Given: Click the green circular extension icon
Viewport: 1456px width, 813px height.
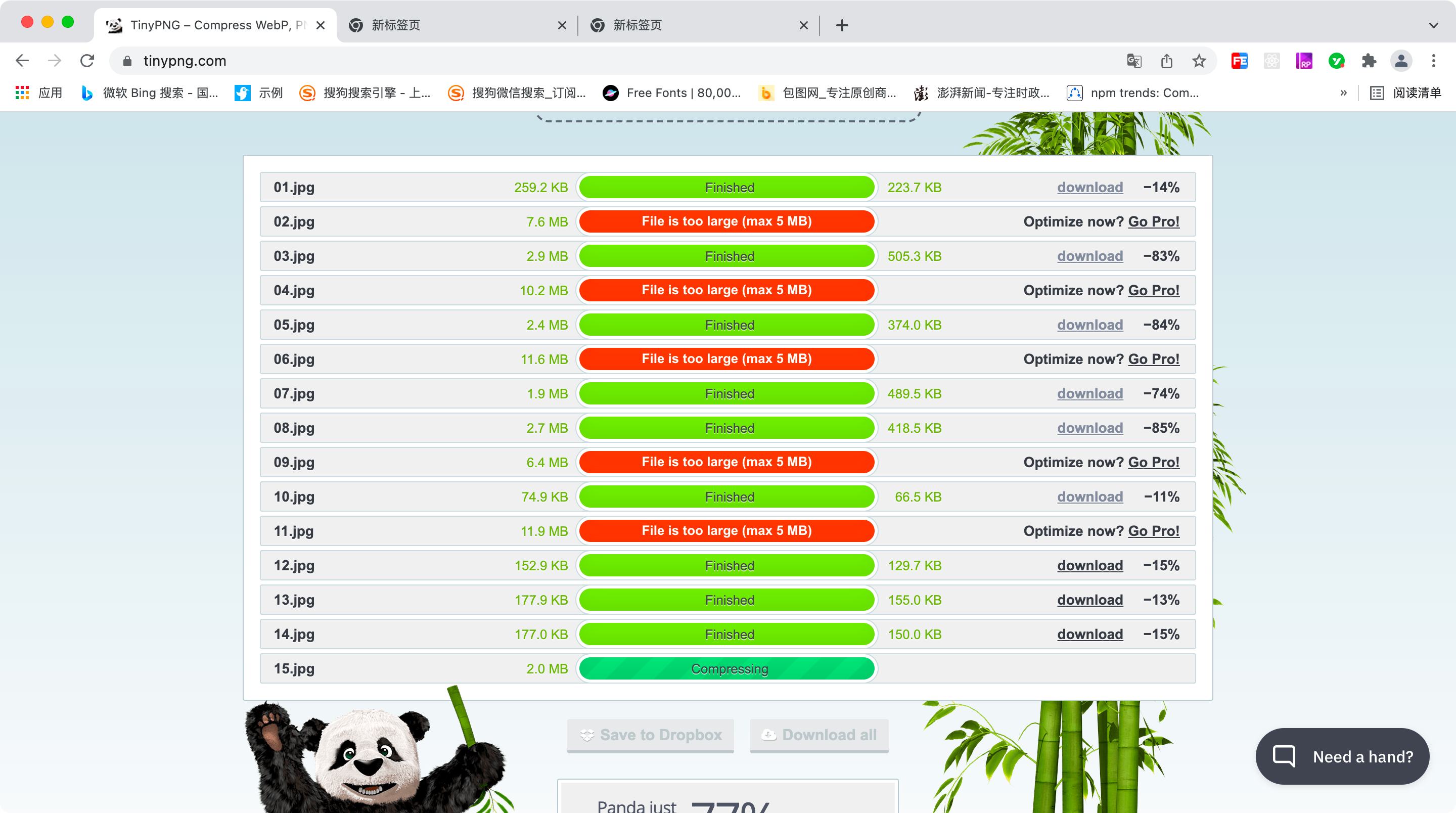Looking at the screenshot, I should [x=1336, y=61].
